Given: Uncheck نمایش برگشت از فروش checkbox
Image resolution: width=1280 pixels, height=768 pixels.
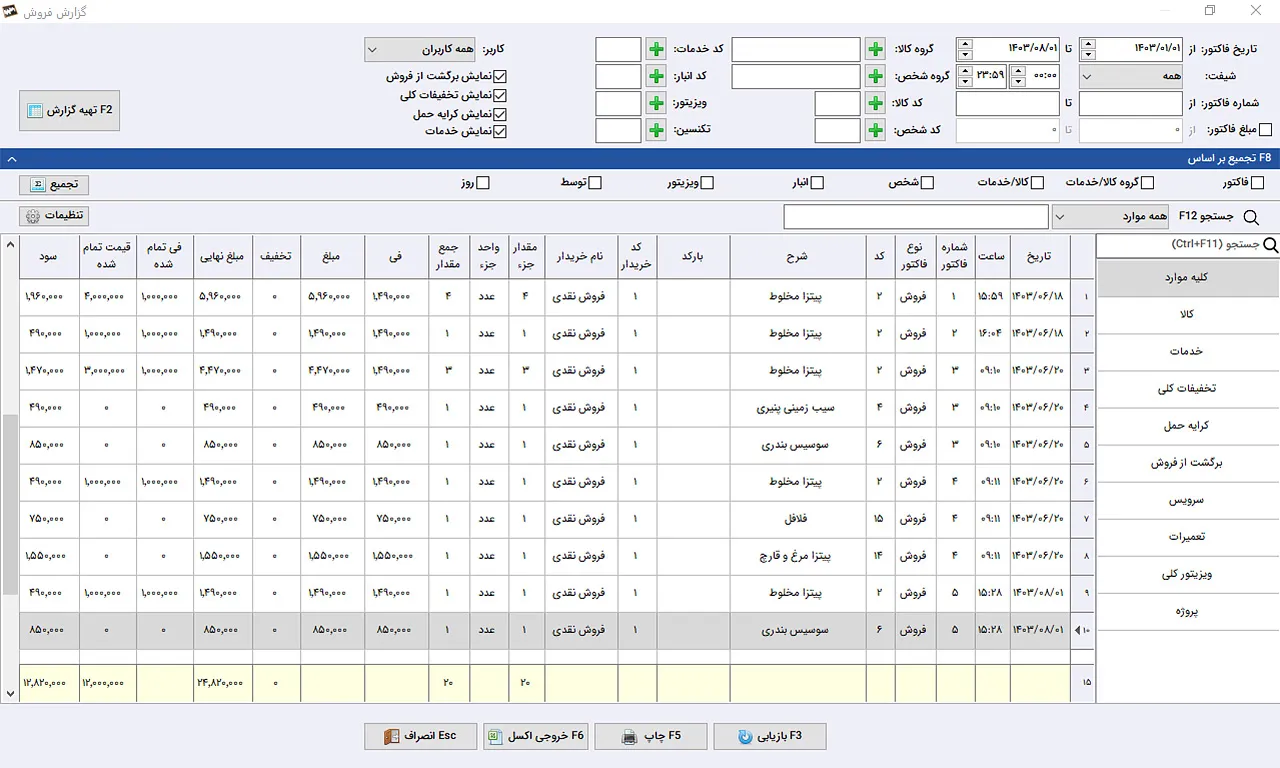Looking at the screenshot, I should (x=501, y=76).
